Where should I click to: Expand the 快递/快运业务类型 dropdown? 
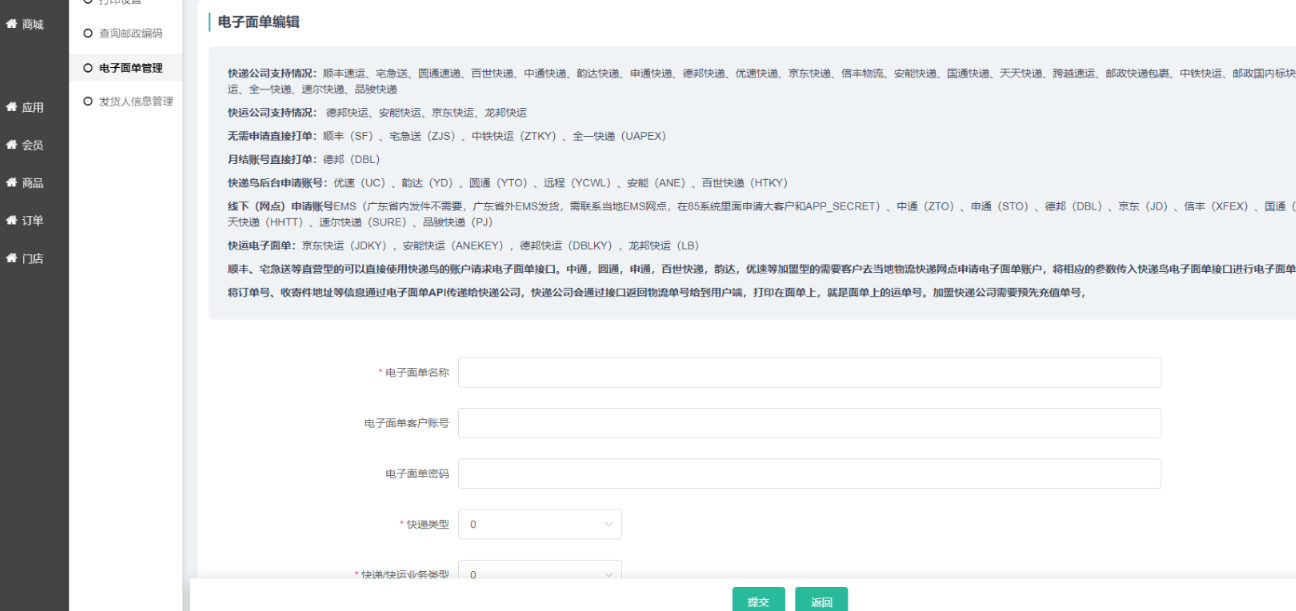pyautogui.click(x=539, y=573)
